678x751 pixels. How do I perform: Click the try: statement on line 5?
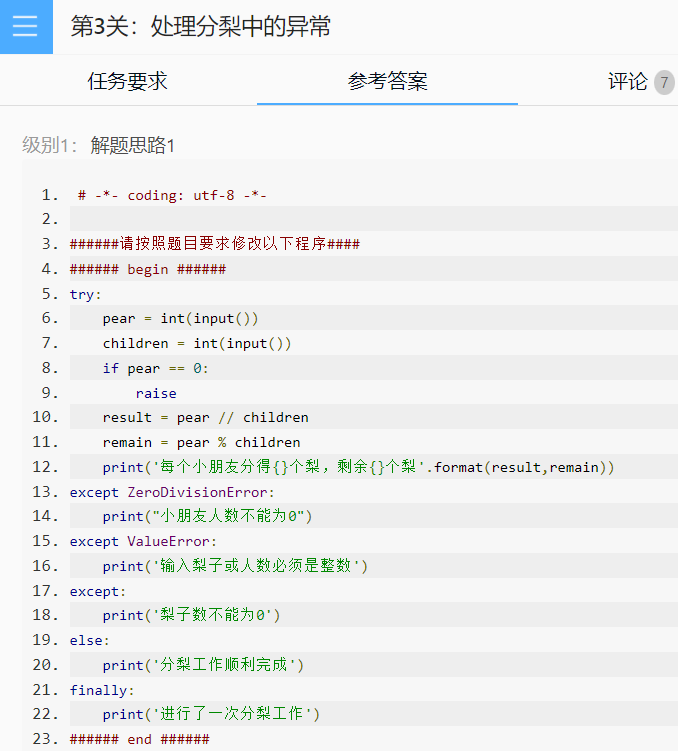click(x=85, y=294)
